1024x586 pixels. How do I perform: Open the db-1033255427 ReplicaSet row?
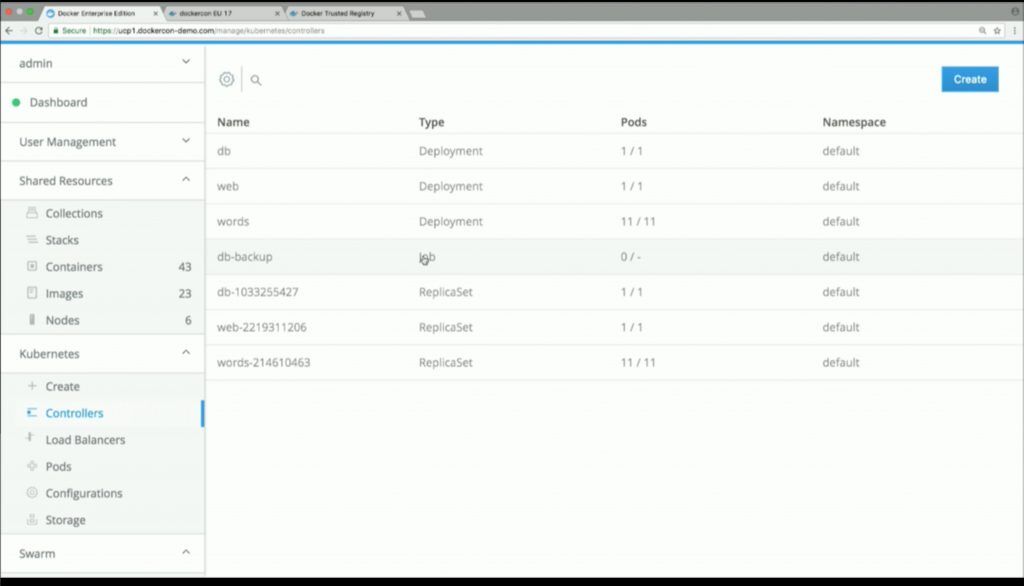point(614,292)
